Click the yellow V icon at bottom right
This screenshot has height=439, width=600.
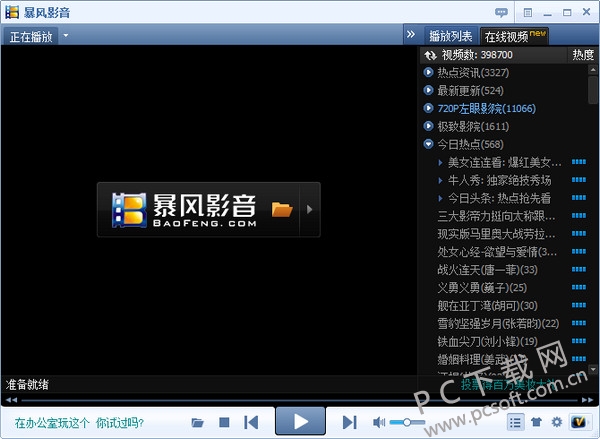579,422
